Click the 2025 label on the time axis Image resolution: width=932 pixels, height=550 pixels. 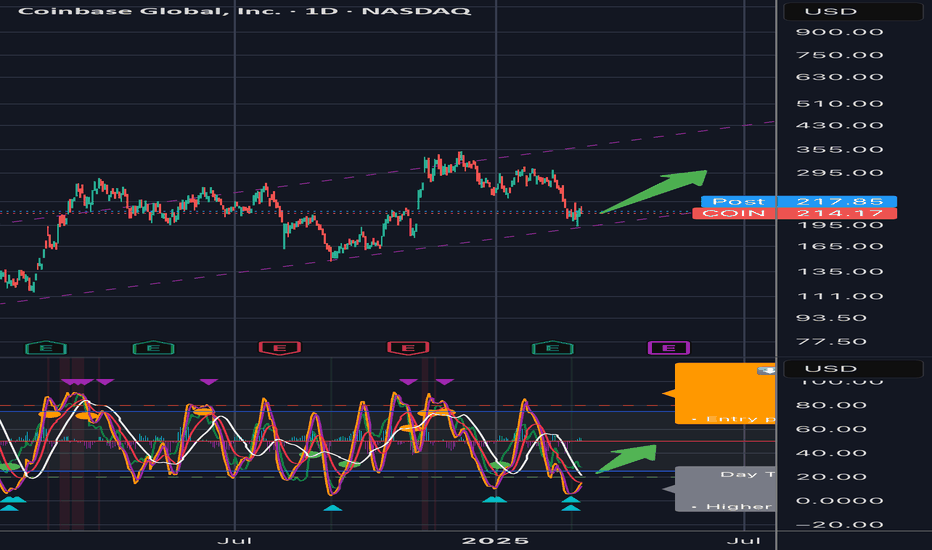pyautogui.click(x=496, y=540)
